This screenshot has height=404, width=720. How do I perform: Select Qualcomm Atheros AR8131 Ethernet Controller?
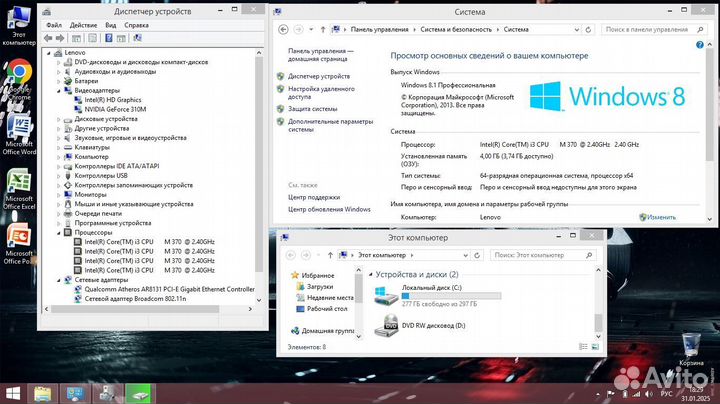tap(169, 289)
